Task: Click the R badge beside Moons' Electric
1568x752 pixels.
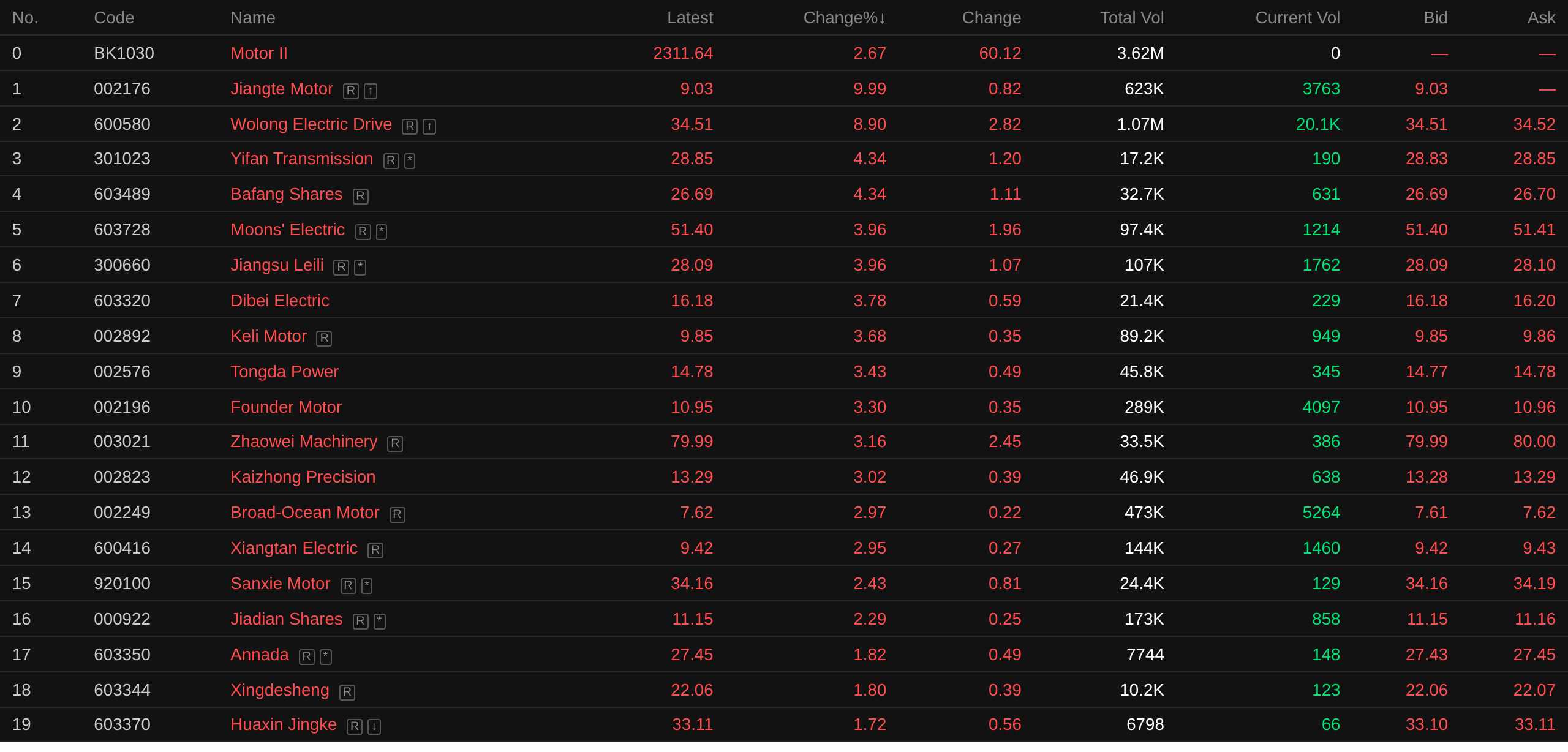Action: coord(363,231)
